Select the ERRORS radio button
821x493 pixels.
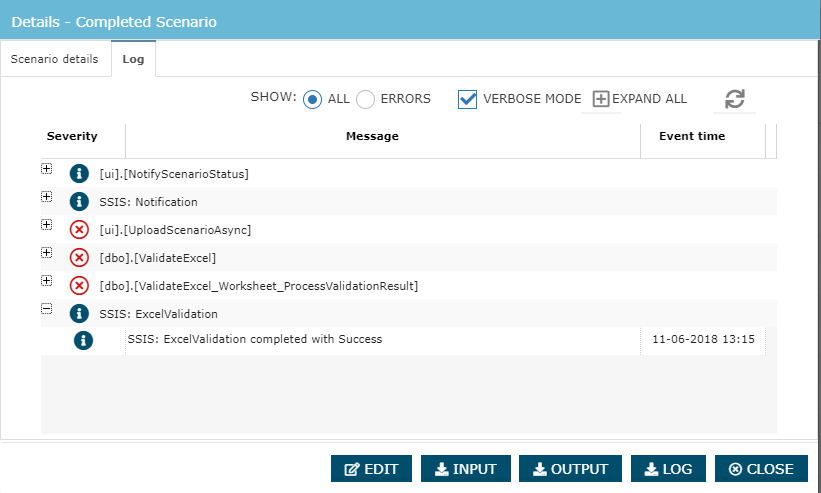pos(366,99)
